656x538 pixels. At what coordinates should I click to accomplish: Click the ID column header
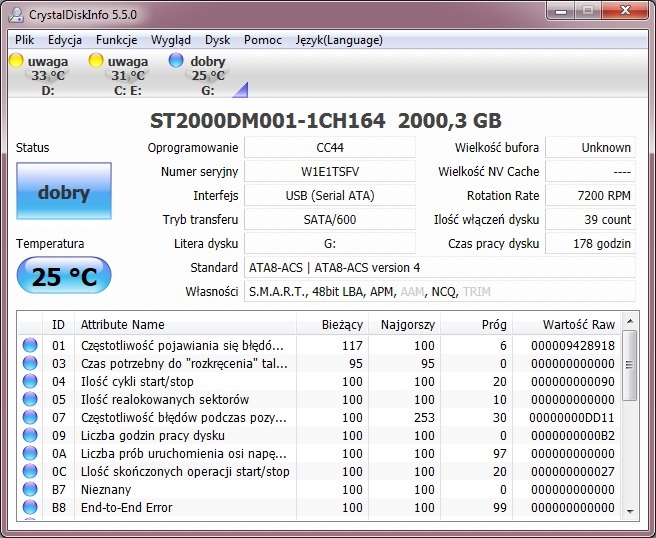tap(58, 324)
